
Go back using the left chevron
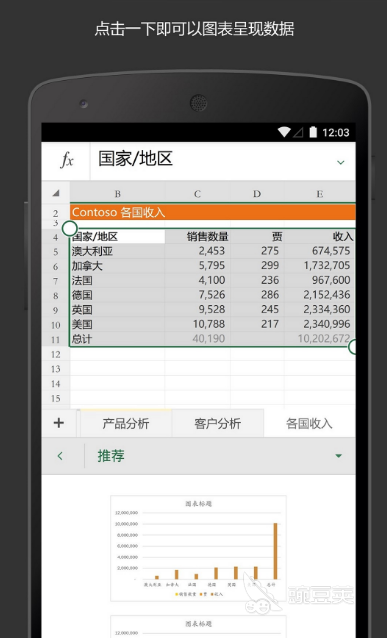[60, 456]
